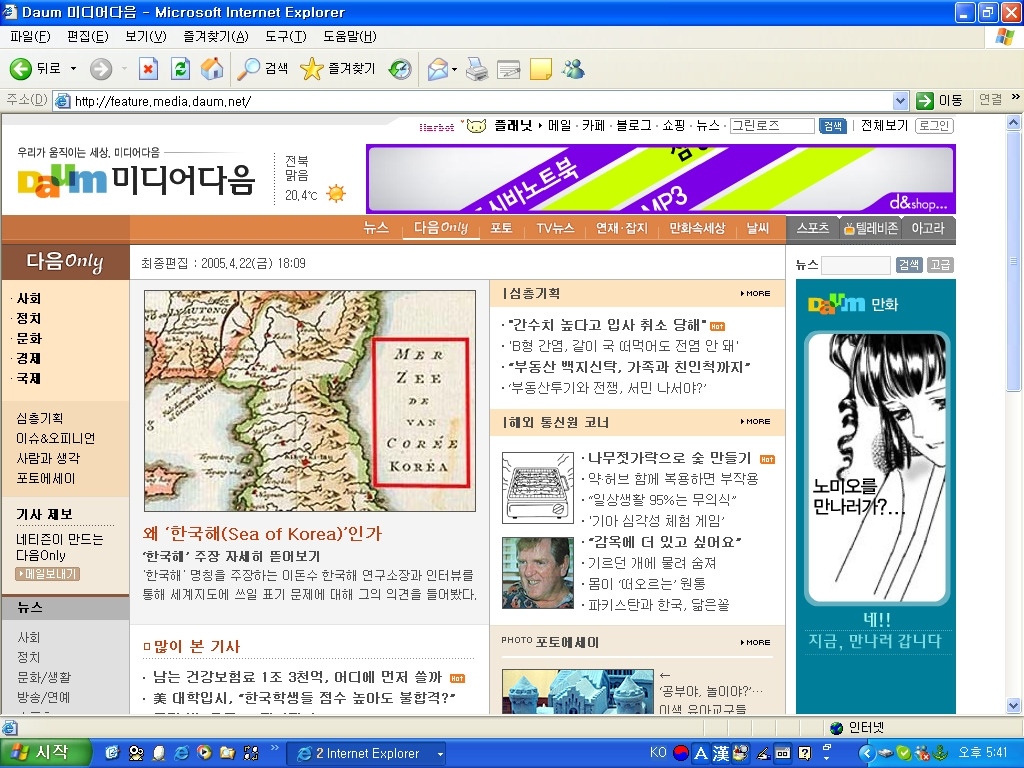Open the '왜 한국해(Sea of Korea)인가' headline link

(x=262, y=534)
